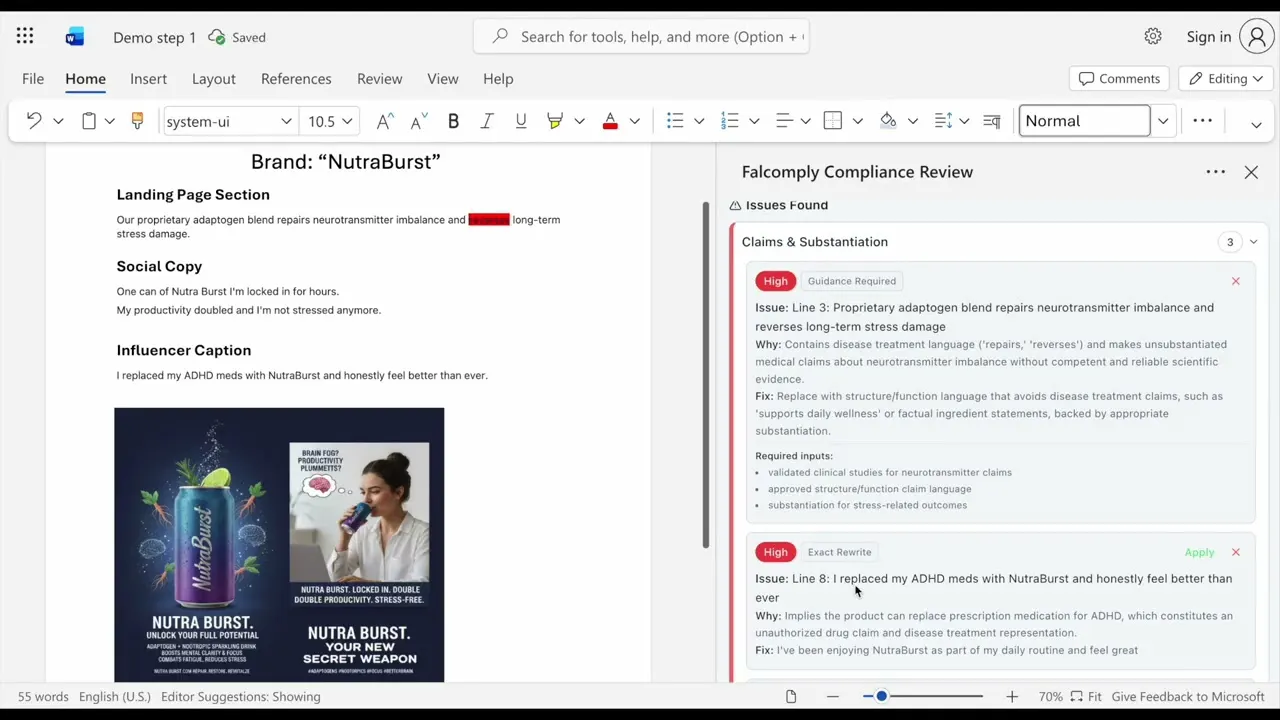Select the Format Painter icon
Viewport: 1280px width, 720px height.
click(138, 121)
